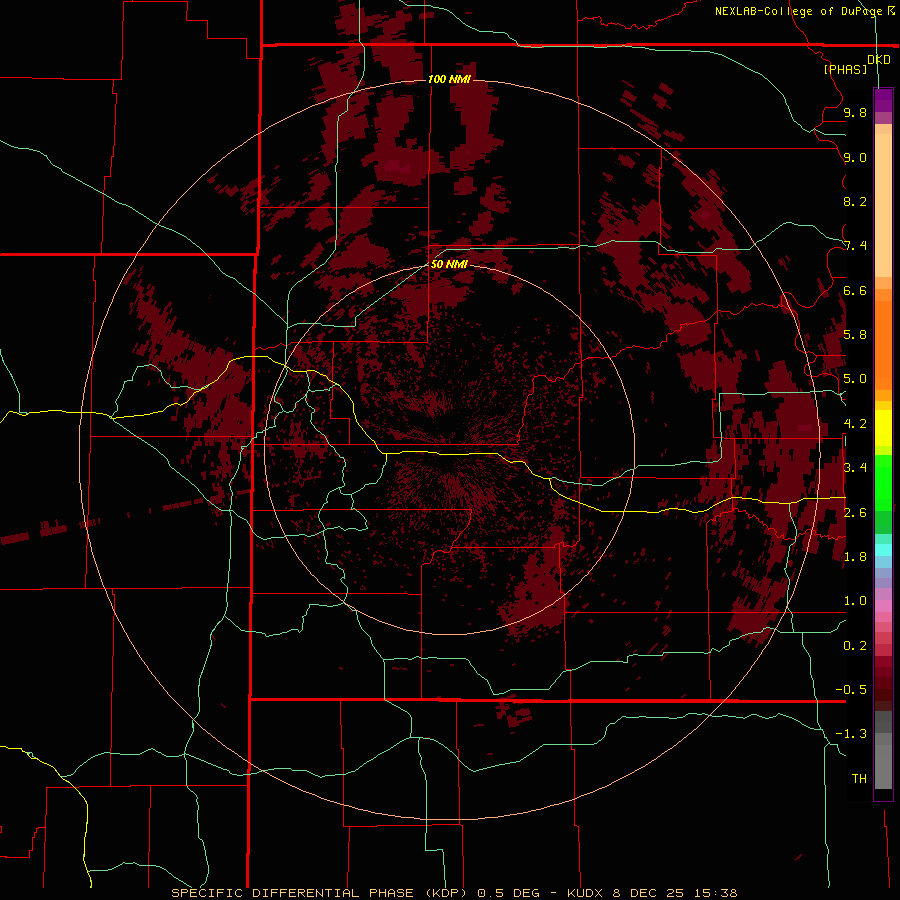This screenshot has width=900, height=900.
Task: Click the '100 NMI' range ring label
Action: (x=449, y=79)
